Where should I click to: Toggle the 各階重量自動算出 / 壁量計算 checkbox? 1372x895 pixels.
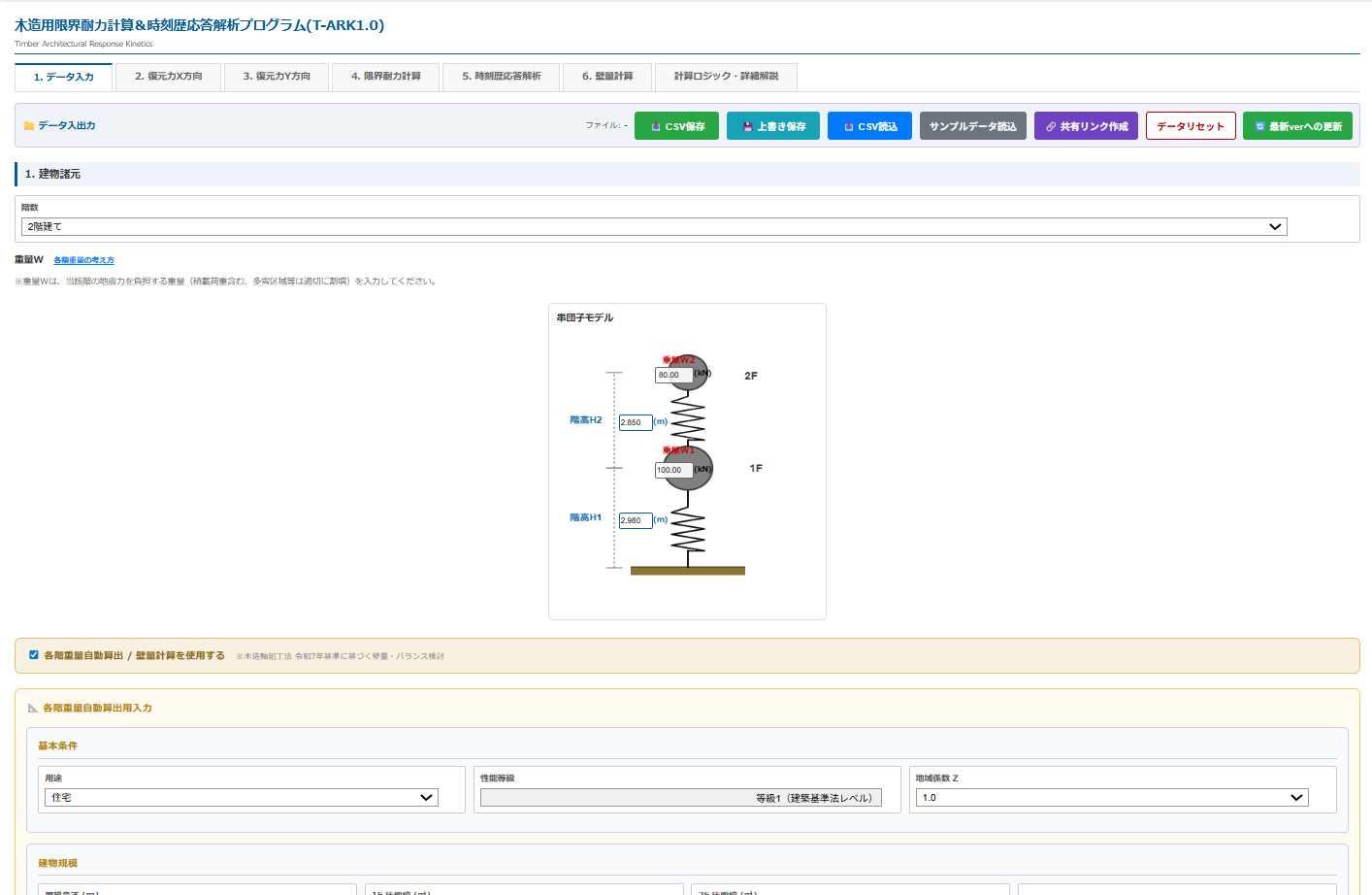(34, 655)
